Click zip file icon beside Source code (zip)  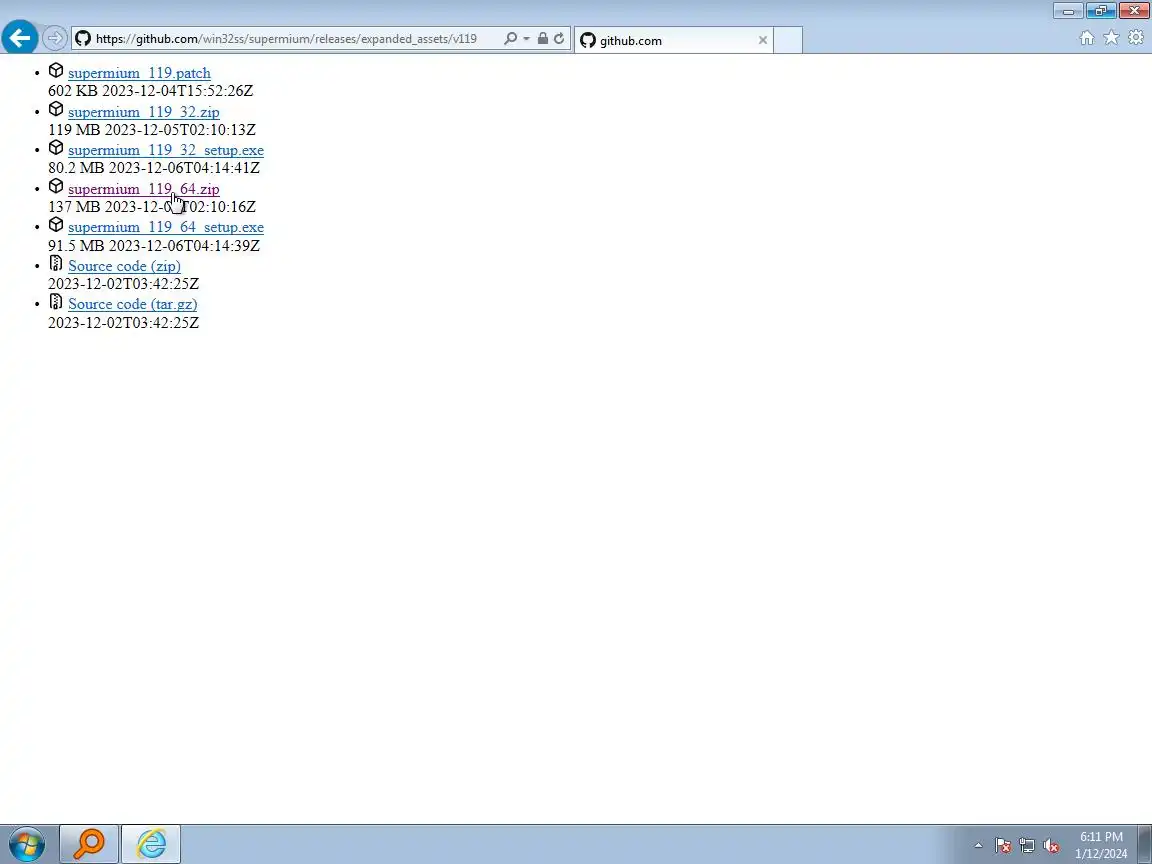56,263
